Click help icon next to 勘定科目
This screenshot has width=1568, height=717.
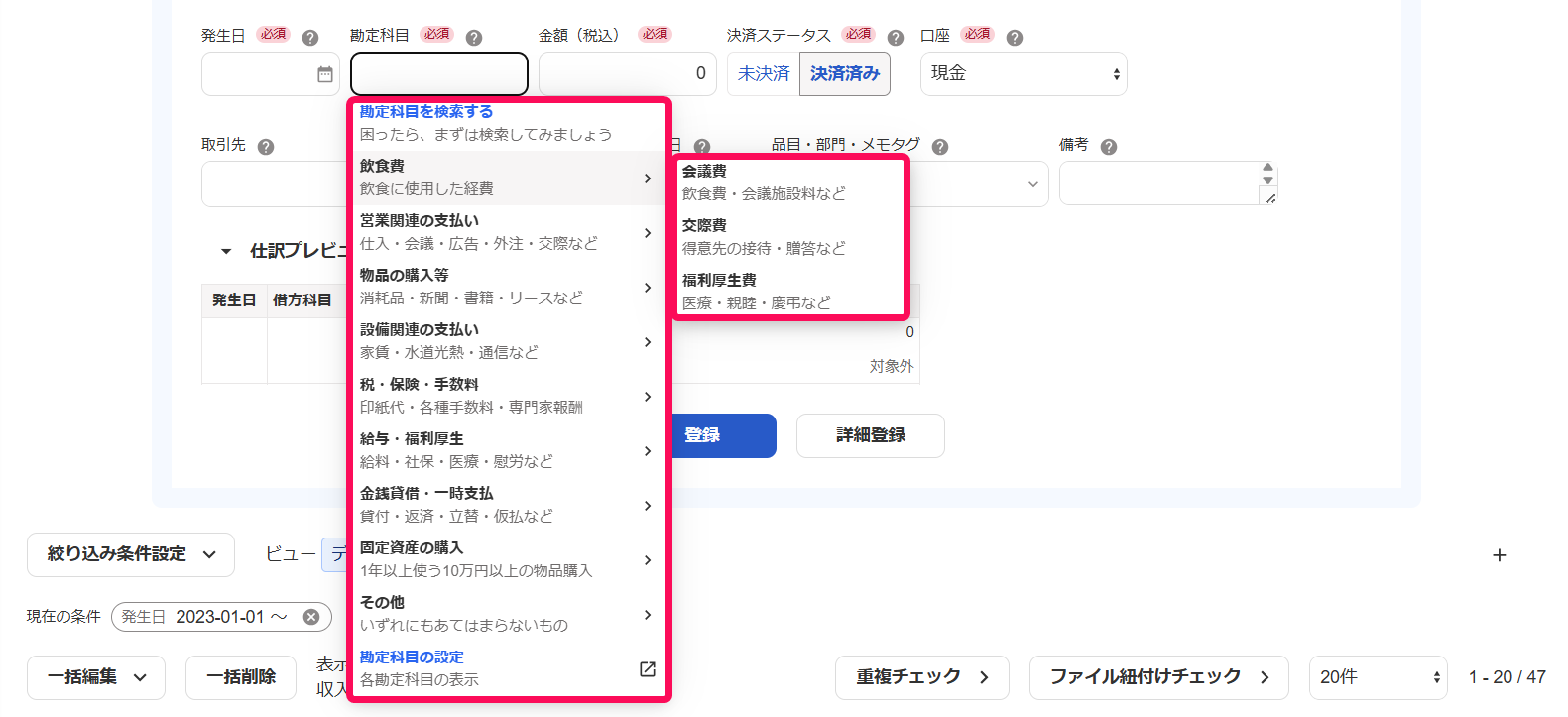474,38
